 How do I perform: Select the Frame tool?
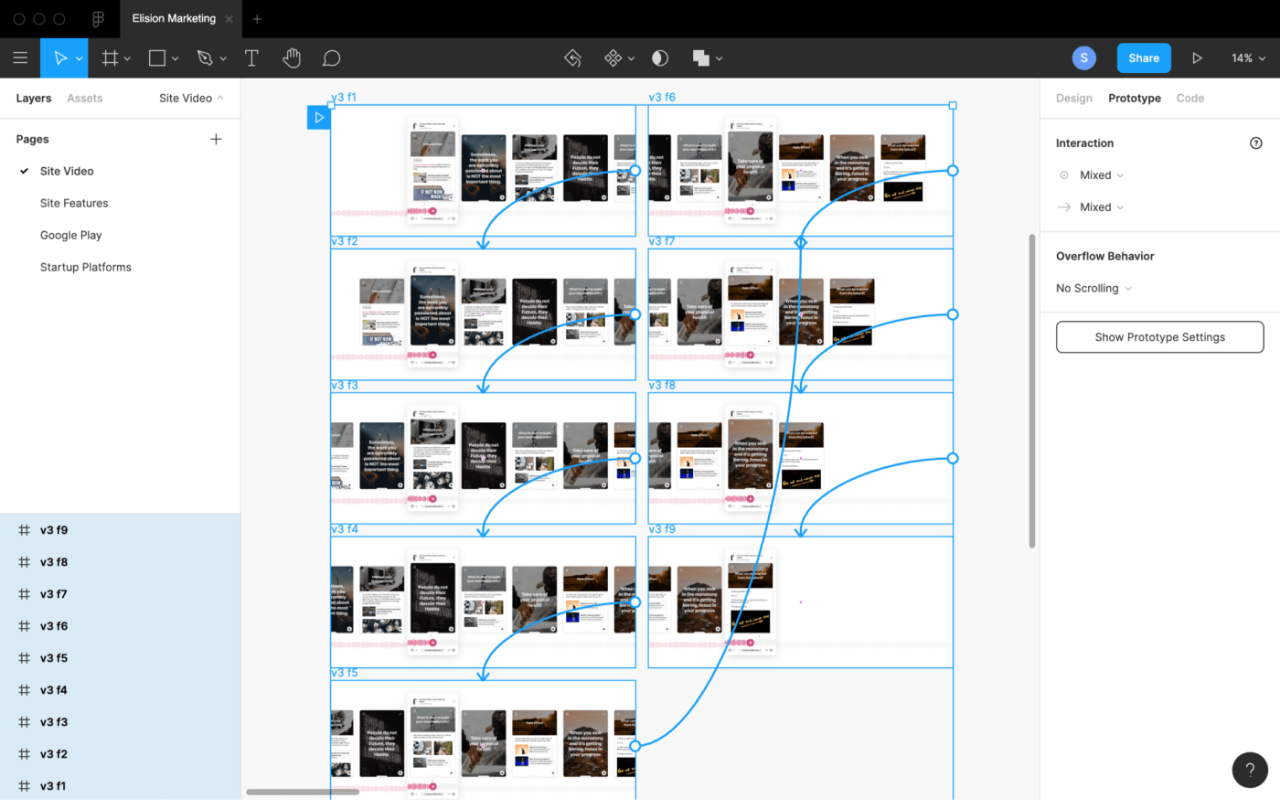coord(108,57)
